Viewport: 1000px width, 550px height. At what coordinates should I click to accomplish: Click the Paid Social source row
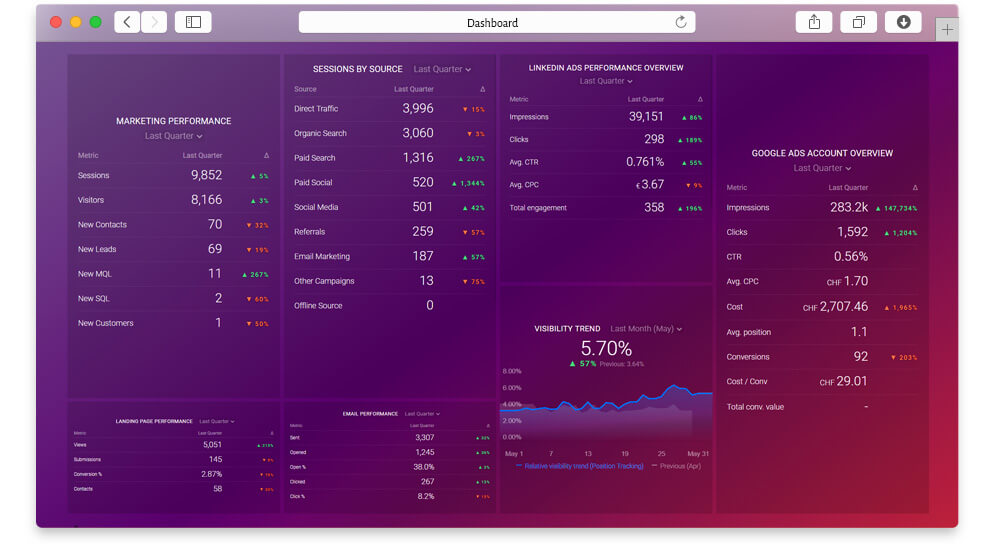click(389, 182)
